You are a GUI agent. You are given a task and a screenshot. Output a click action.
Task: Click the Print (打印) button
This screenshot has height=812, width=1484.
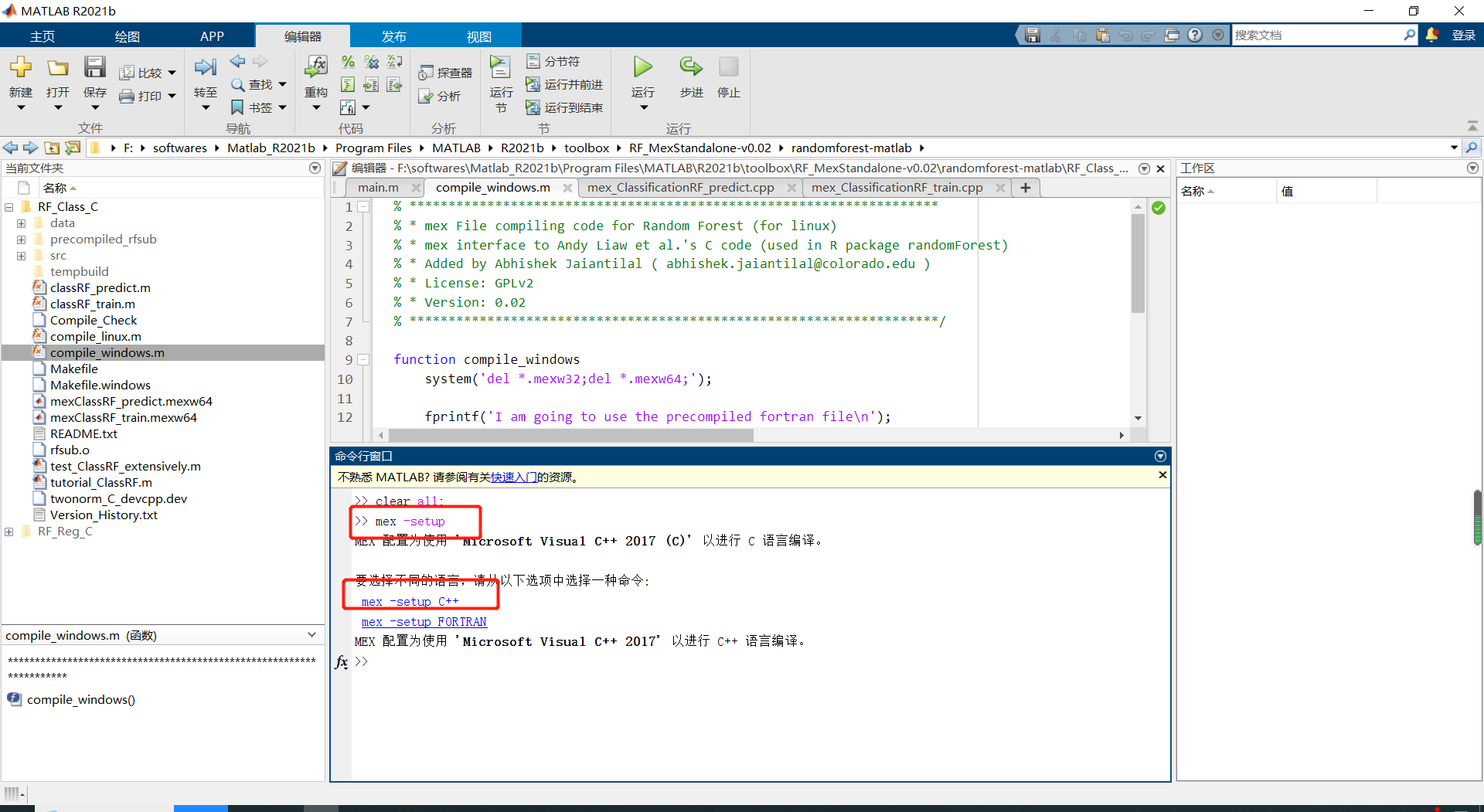(x=147, y=96)
